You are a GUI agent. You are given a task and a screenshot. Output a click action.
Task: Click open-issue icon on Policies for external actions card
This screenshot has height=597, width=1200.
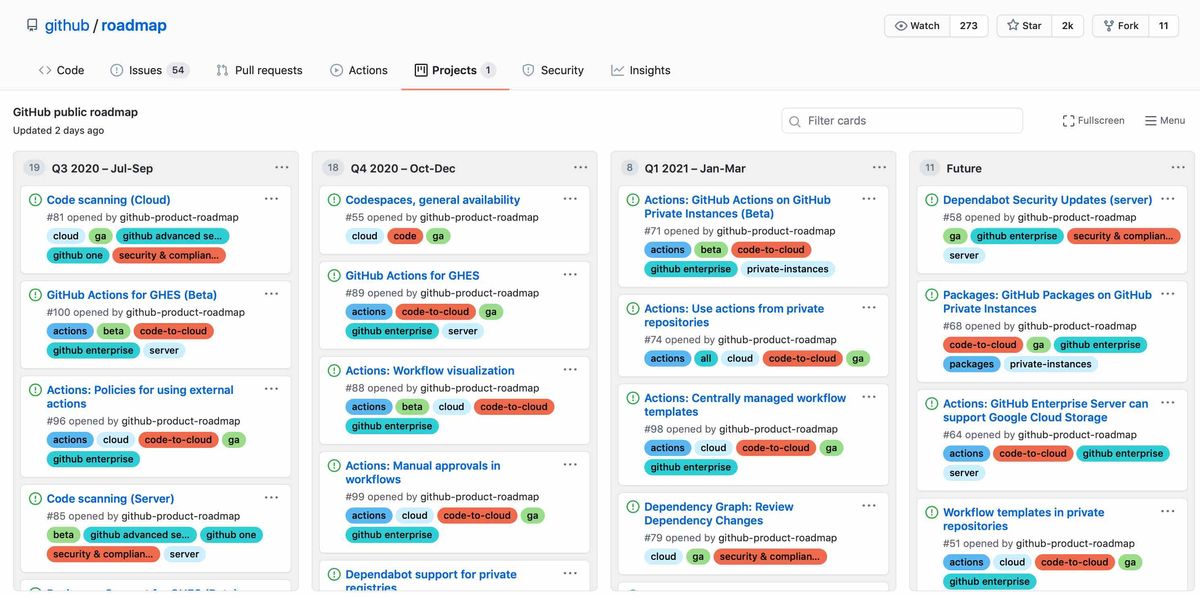click(x=35, y=390)
